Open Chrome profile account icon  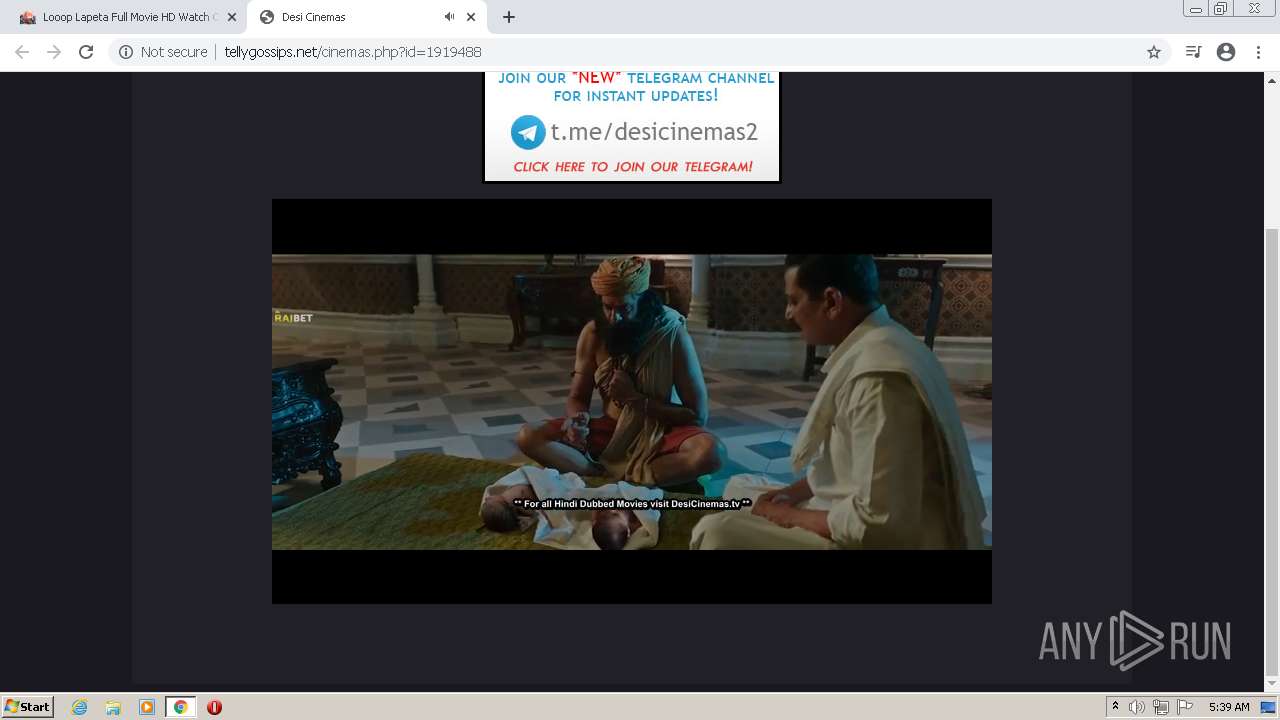coord(1226,52)
